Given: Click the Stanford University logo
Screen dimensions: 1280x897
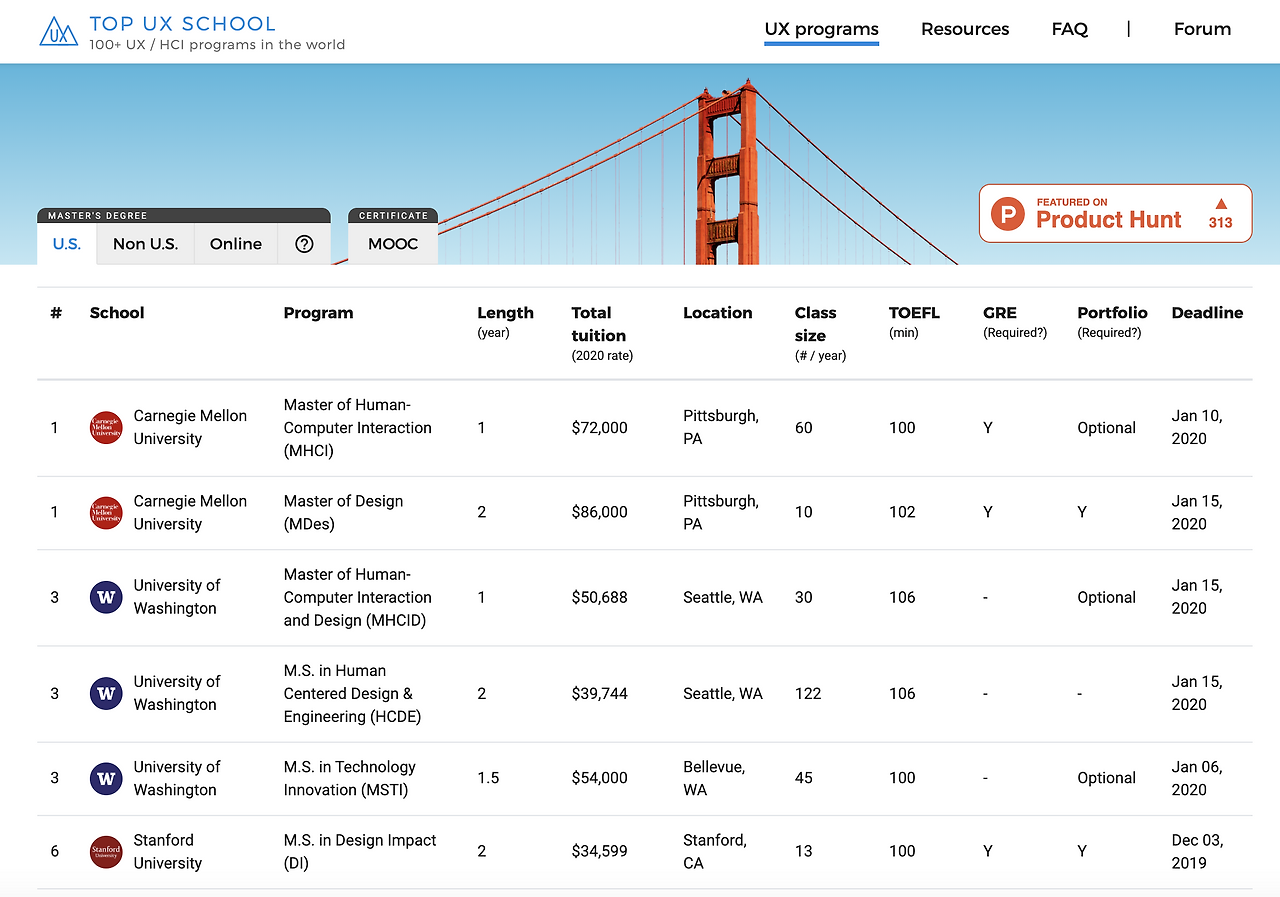Looking at the screenshot, I should pos(106,852).
